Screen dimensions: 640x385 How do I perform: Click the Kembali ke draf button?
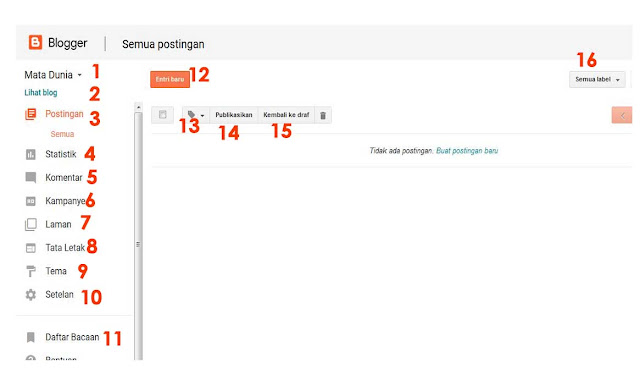point(286,115)
